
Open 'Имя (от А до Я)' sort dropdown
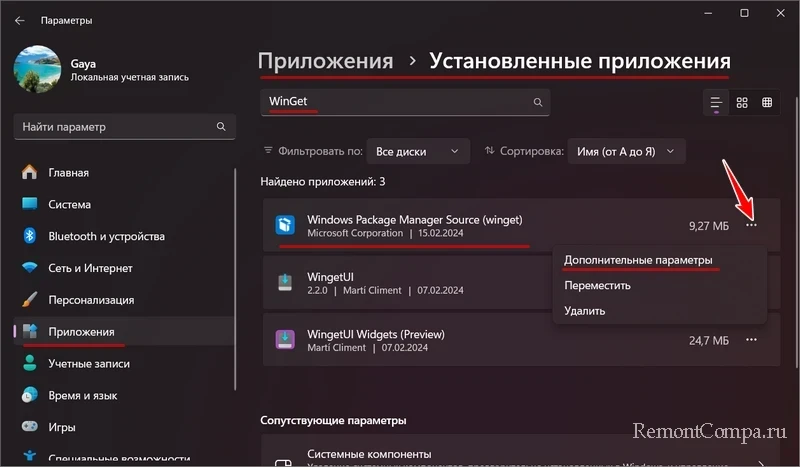626,152
